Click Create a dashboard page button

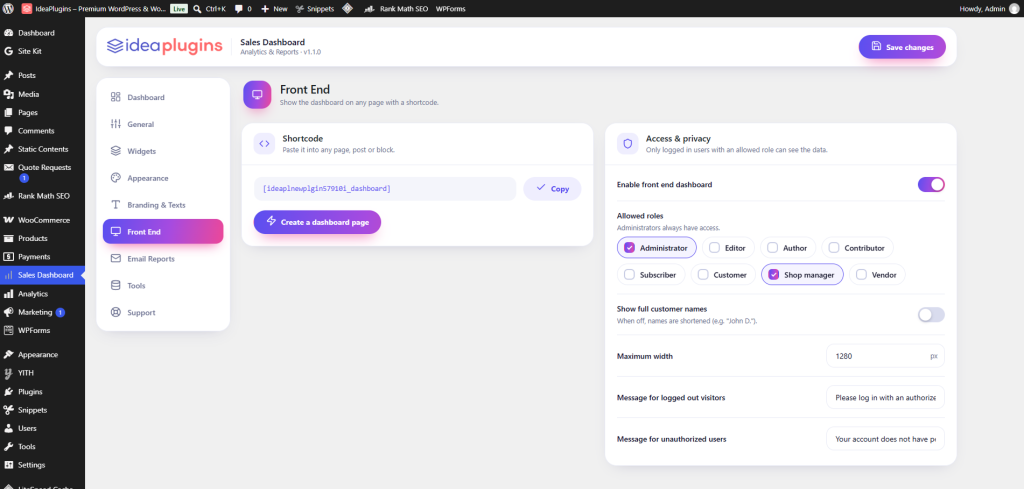point(317,222)
